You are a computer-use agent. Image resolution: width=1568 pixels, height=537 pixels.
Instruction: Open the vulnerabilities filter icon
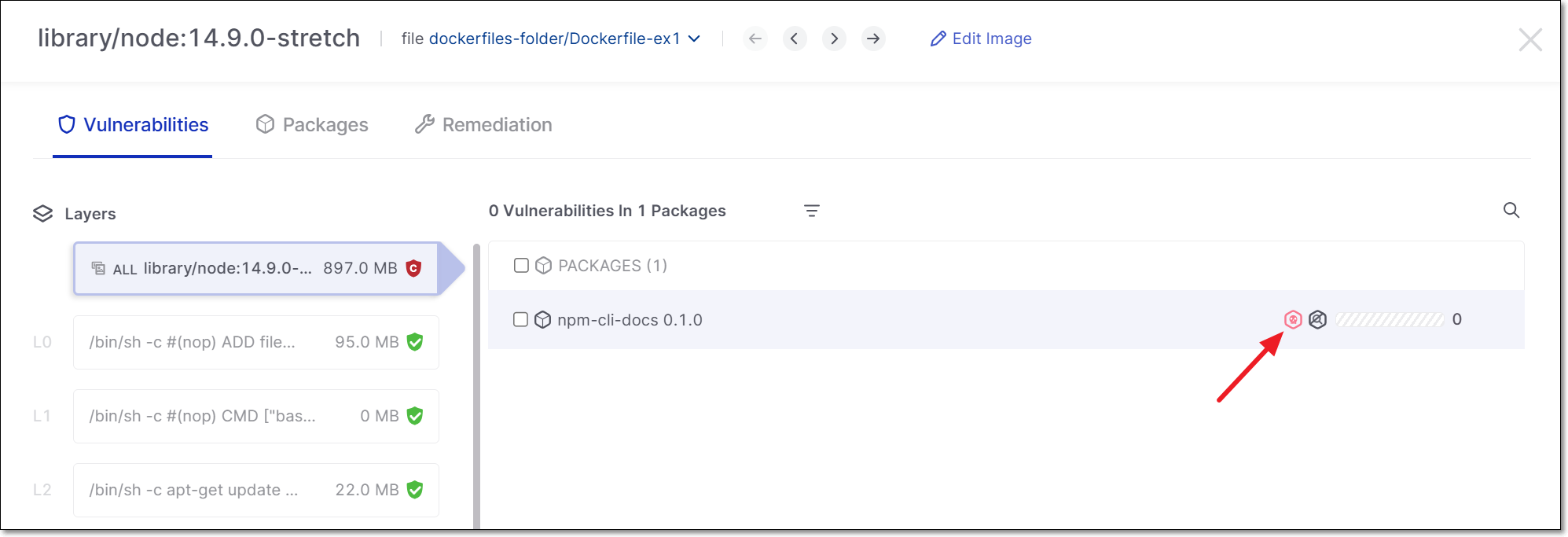coord(812,211)
